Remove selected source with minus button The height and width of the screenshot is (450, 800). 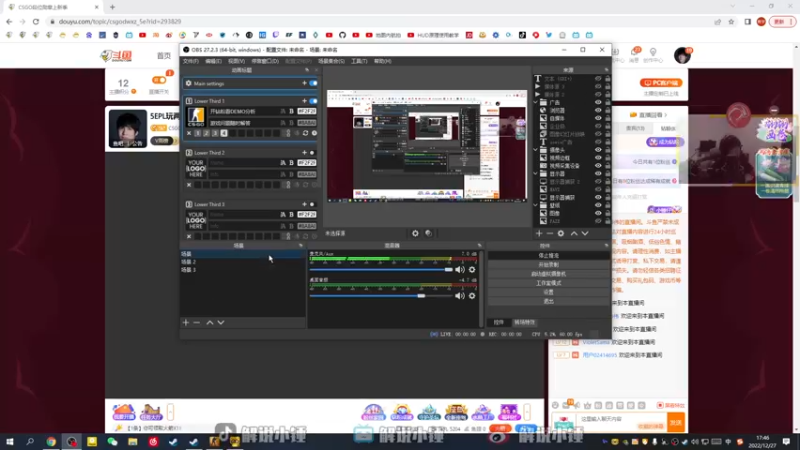click(549, 233)
